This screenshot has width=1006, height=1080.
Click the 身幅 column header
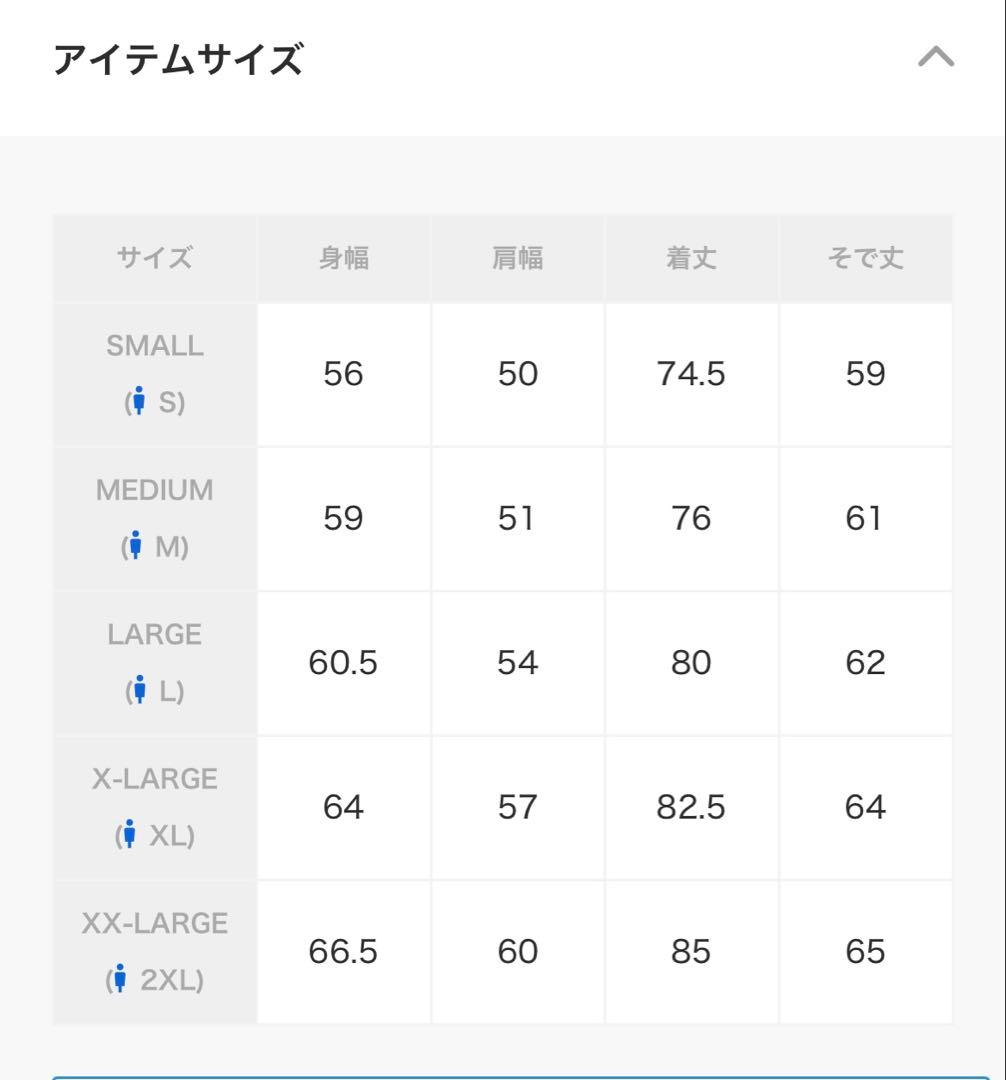(x=344, y=258)
